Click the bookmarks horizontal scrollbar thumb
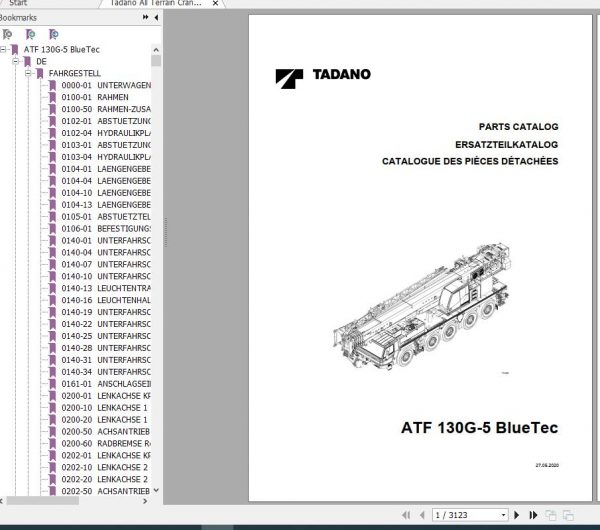This screenshot has height=530, width=600. click(42, 501)
